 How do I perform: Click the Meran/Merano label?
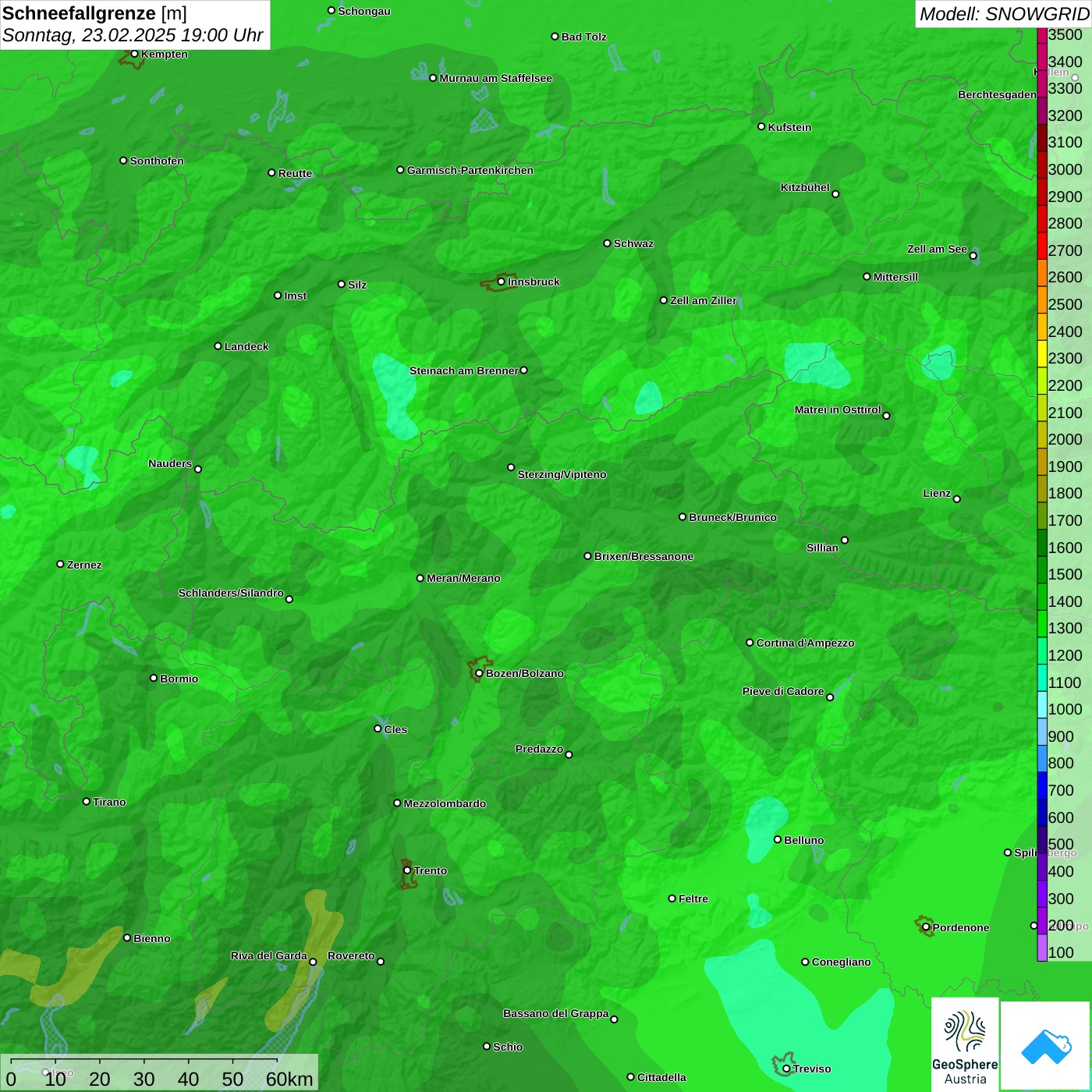(x=463, y=578)
